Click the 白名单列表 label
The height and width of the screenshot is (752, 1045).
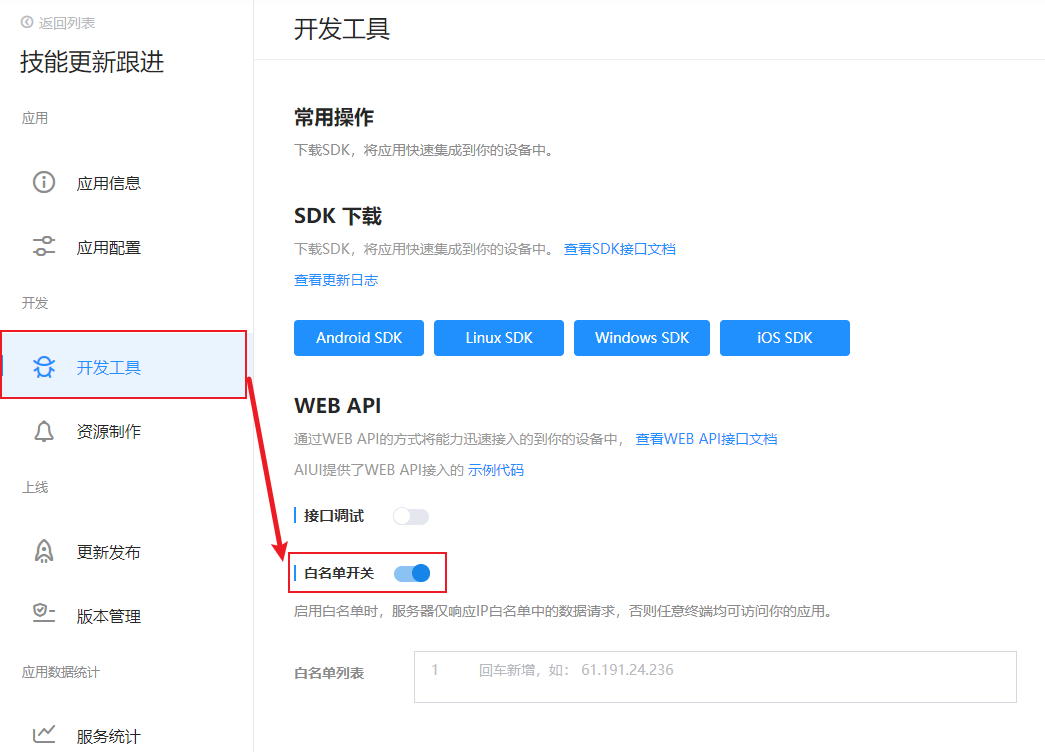[x=329, y=673]
